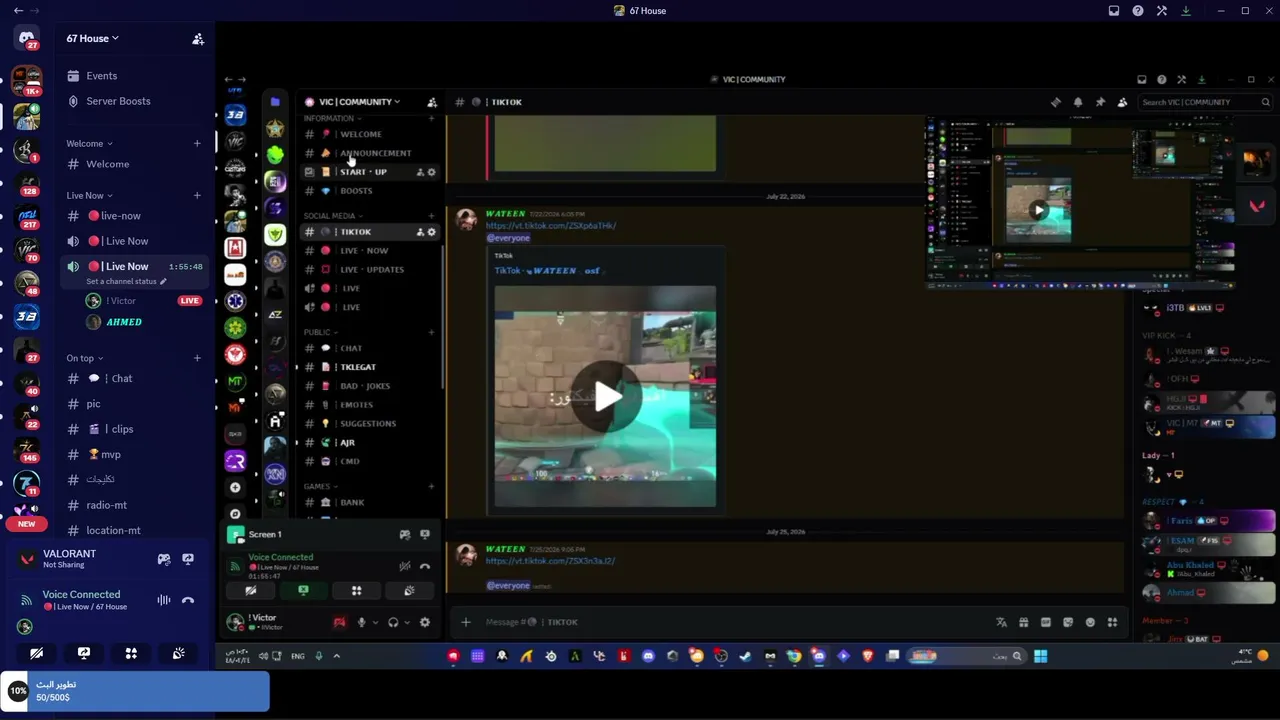
Task: Collapse PUBLIC category in stream
Action: [320, 332]
